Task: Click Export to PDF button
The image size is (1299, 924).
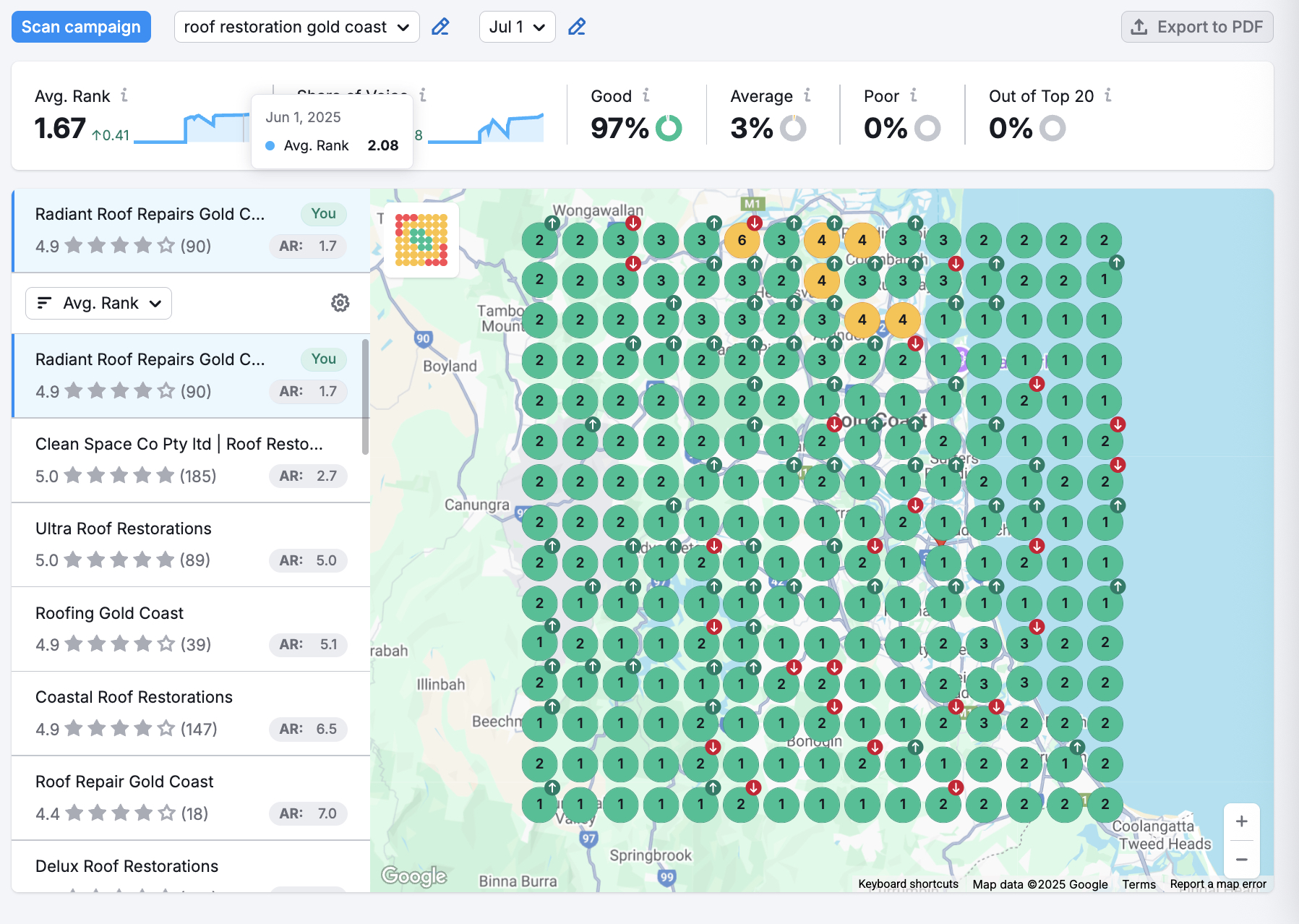Action: (x=1197, y=27)
